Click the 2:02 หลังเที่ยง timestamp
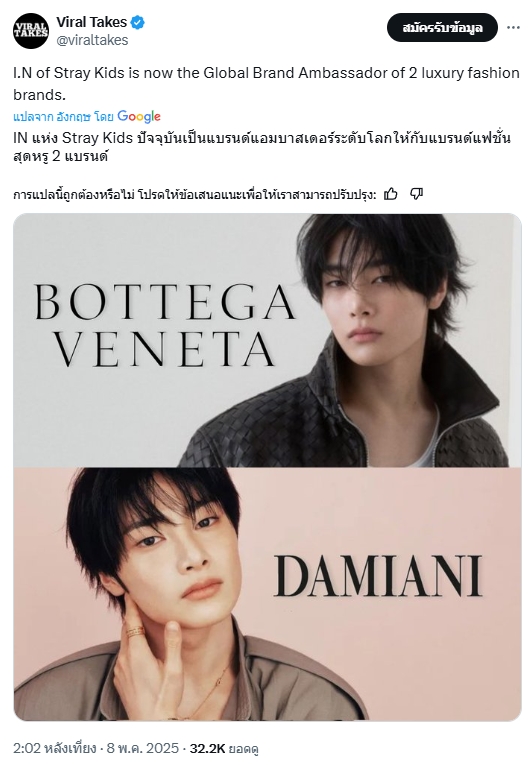 (54, 748)
